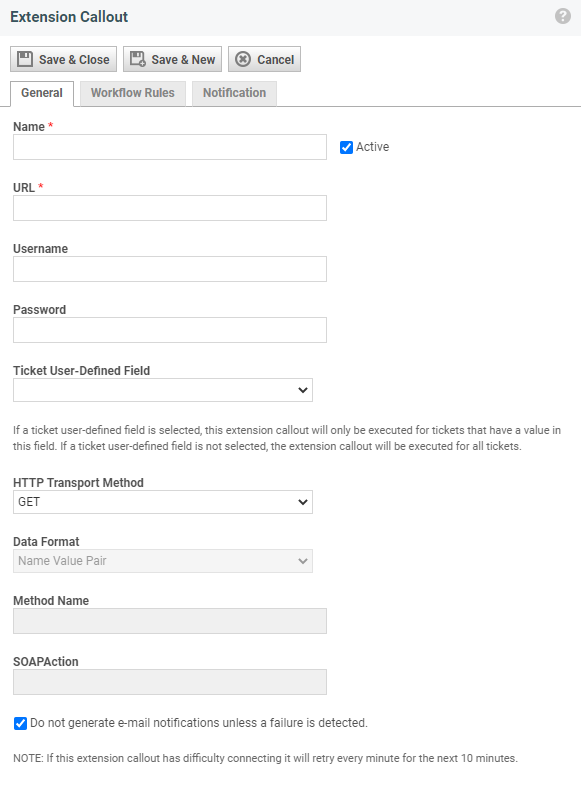Click the Save & New disk icon
Viewport: 581px width, 789px height.
[x=137, y=59]
